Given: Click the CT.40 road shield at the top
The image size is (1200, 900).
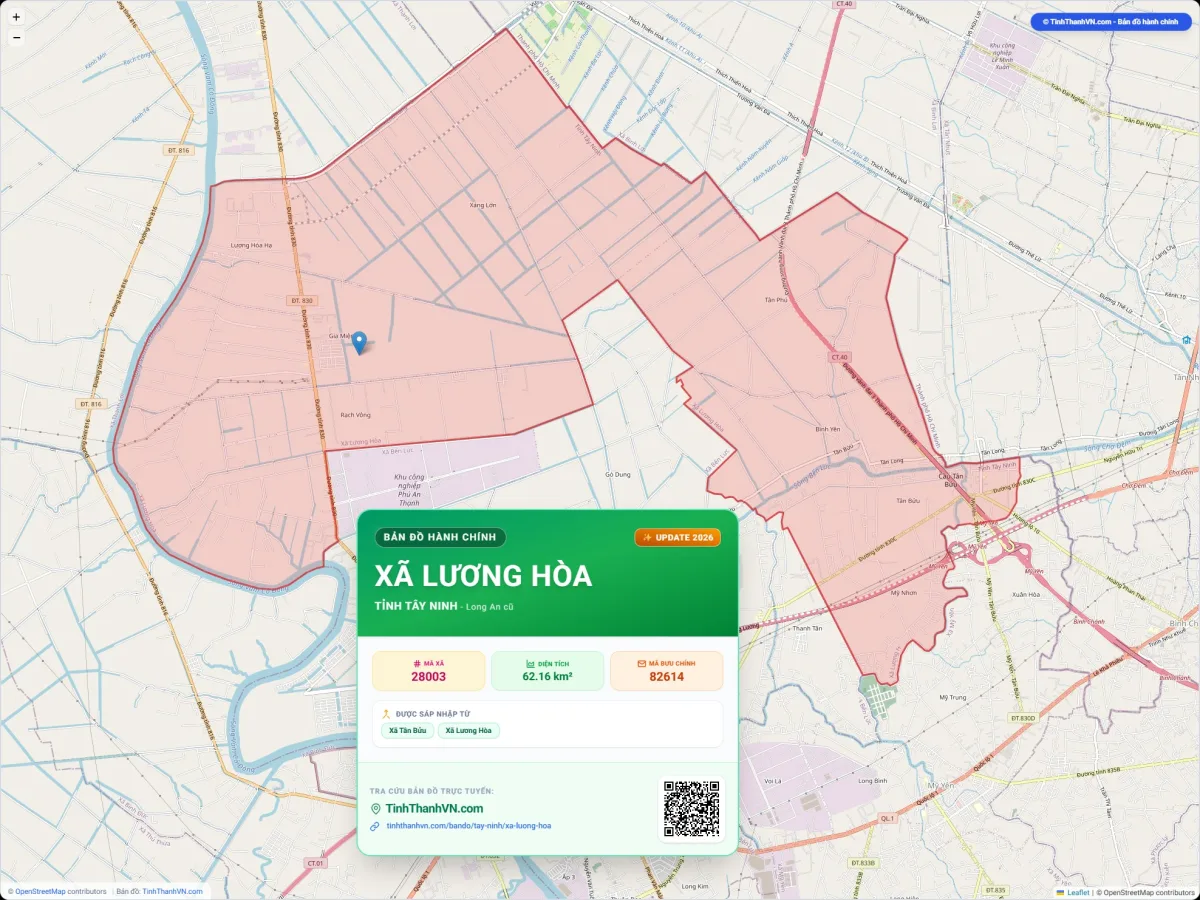Looking at the screenshot, I should pos(845,4).
